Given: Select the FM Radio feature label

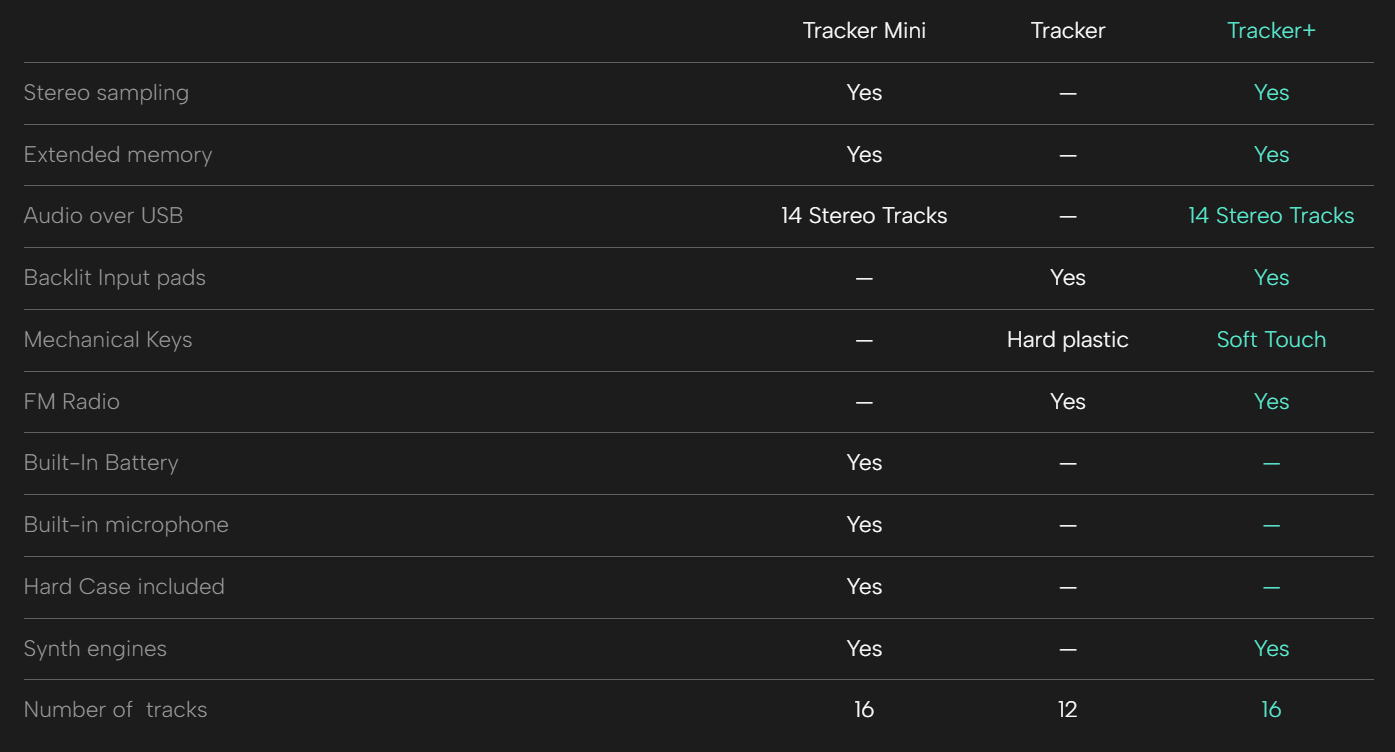Looking at the screenshot, I should 72,402.
